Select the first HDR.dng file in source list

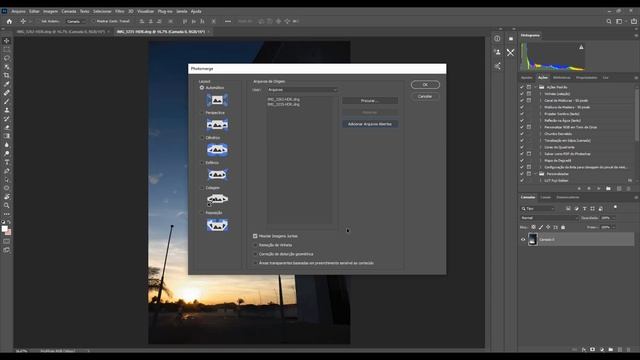[x=283, y=99]
